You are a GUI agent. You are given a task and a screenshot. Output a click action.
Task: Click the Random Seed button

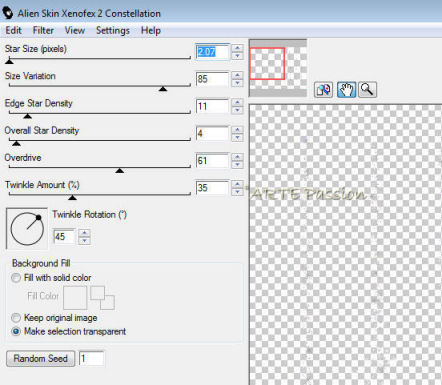(40, 359)
